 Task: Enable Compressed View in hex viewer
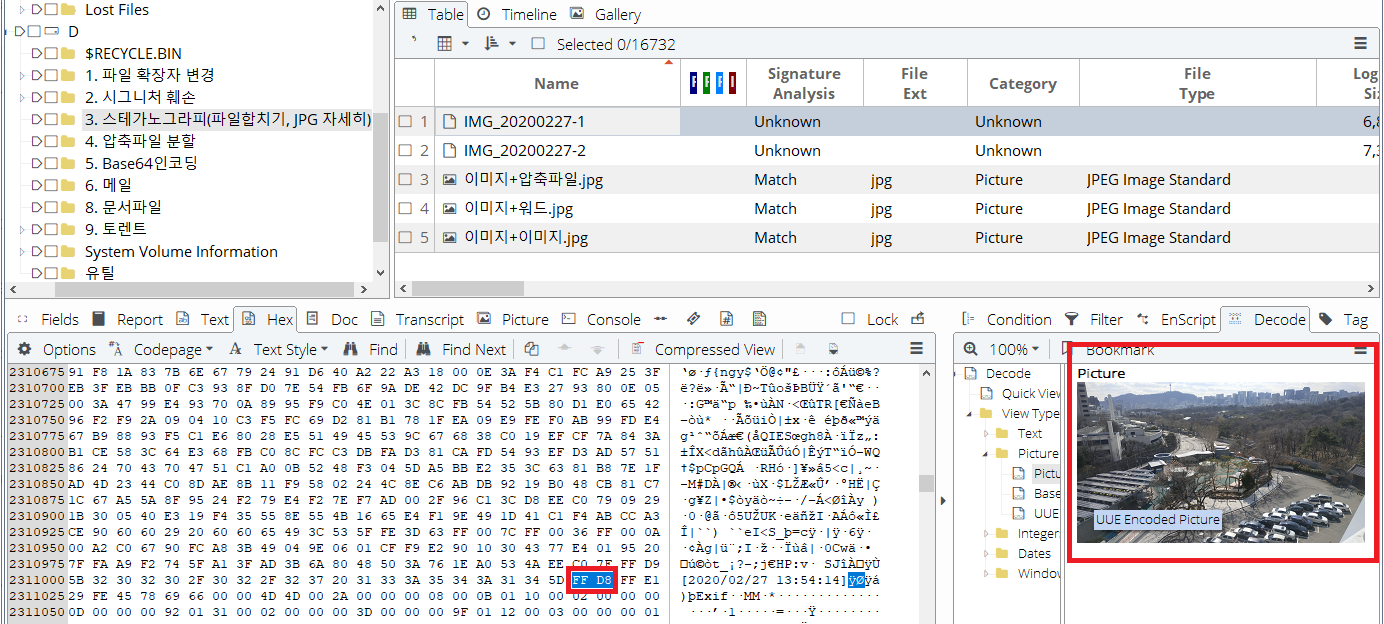coord(703,349)
